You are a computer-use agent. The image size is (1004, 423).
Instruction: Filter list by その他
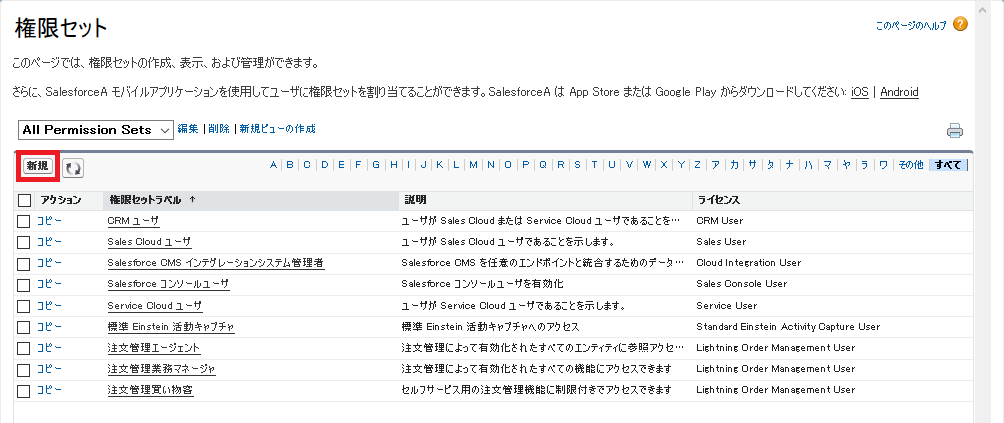tap(911, 164)
